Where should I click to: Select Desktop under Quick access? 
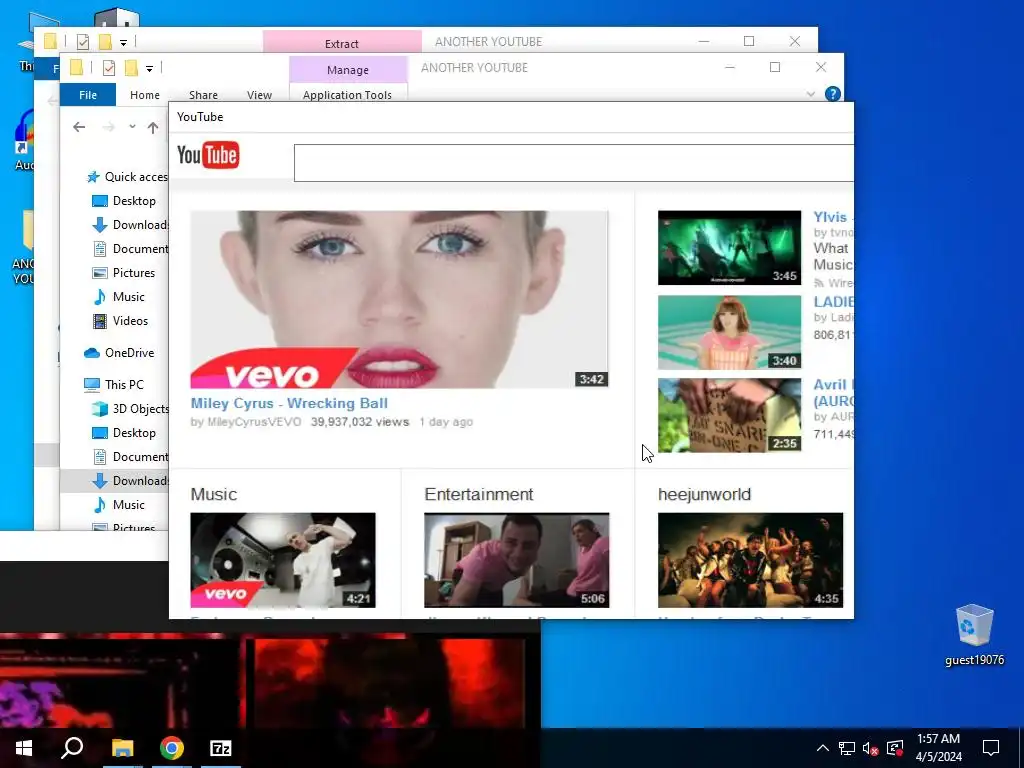click(x=124, y=200)
